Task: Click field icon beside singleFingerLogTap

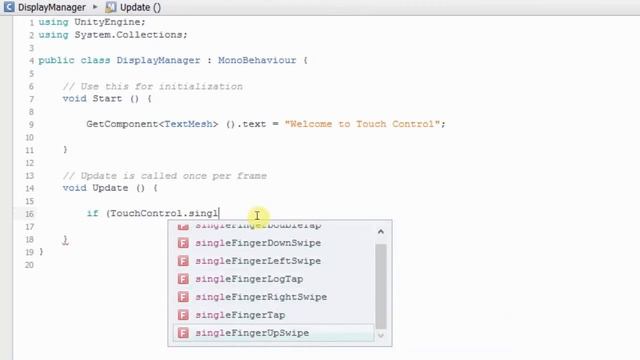Action: point(183,279)
